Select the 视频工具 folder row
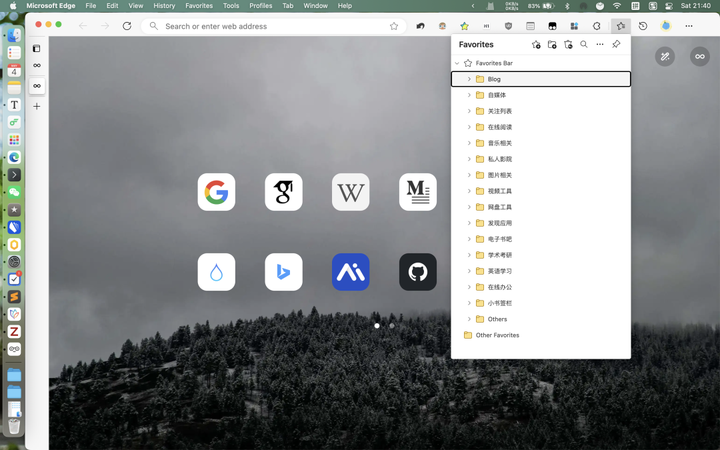Screen dimensions: 720x450 point(540,191)
